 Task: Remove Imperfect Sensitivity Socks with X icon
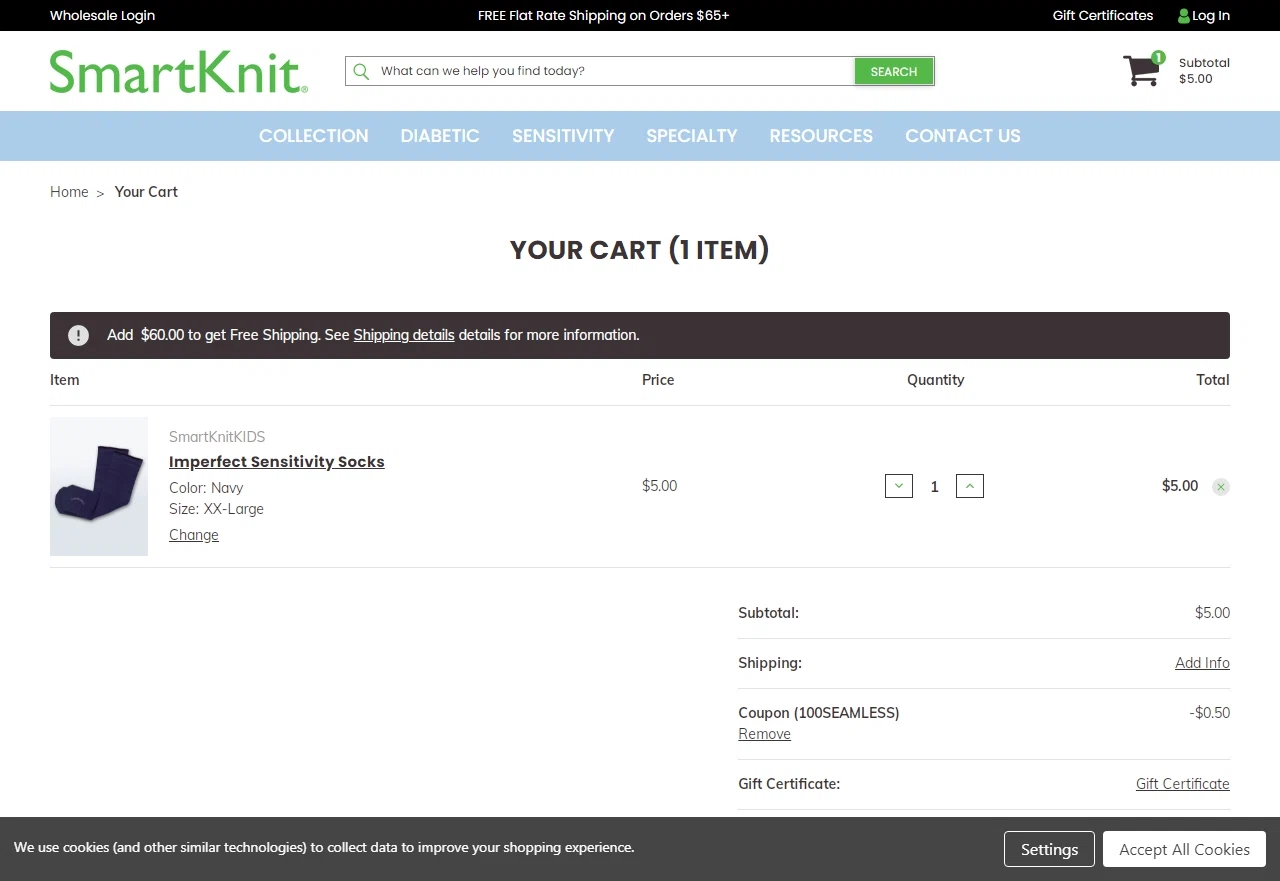(x=1221, y=487)
